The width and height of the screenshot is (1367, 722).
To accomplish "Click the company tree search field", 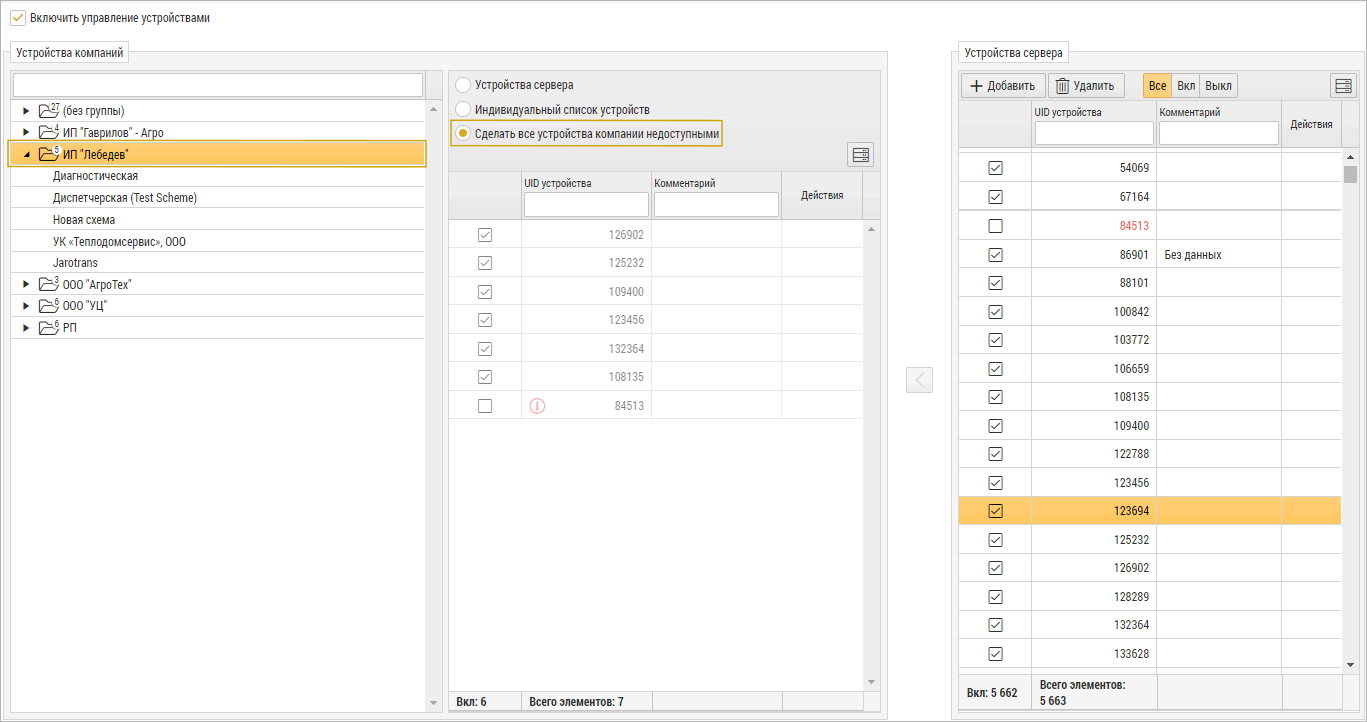I will point(218,85).
